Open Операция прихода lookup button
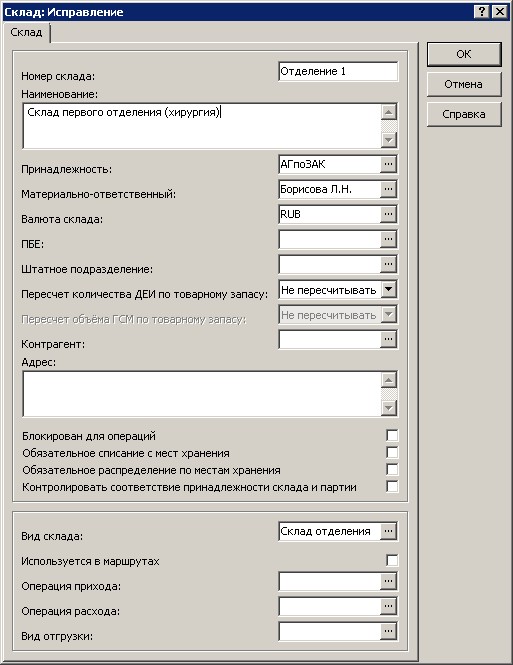Image resolution: width=513 pixels, height=665 pixels. 388,581
